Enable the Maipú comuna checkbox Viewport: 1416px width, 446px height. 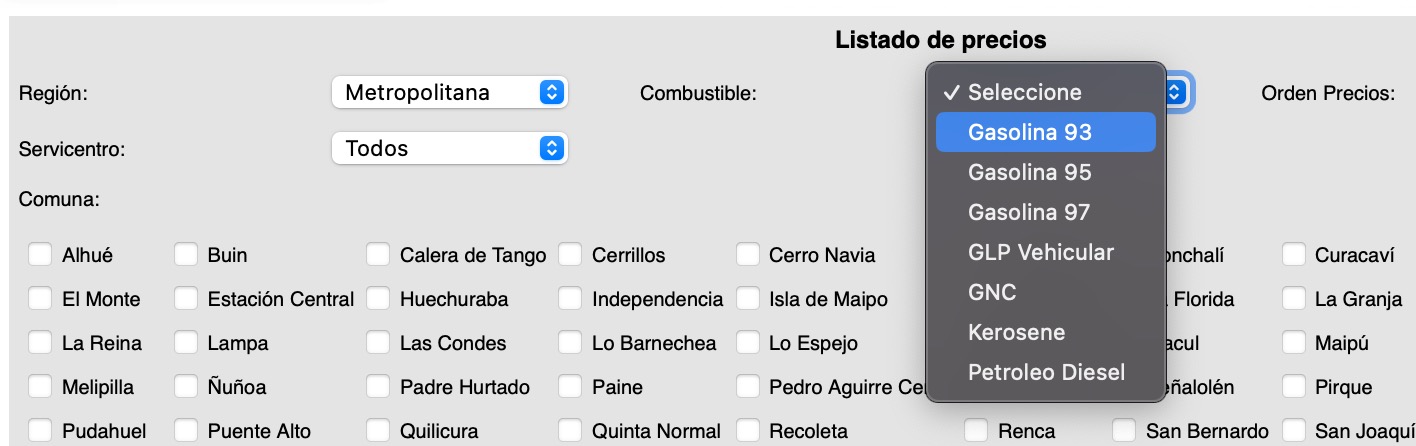pos(1294,343)
